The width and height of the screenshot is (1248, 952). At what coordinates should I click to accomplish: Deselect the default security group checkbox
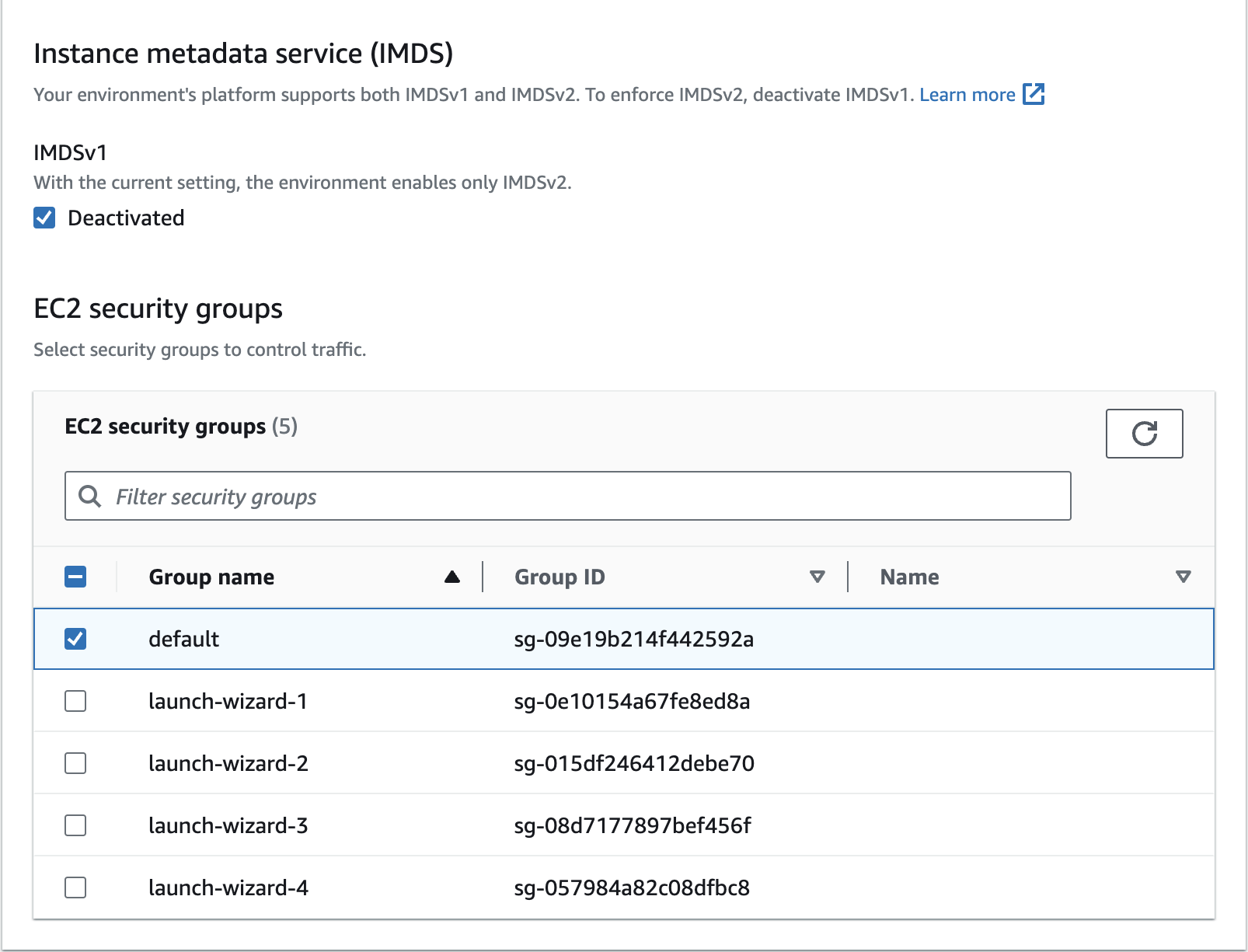[x=75, y=639]
